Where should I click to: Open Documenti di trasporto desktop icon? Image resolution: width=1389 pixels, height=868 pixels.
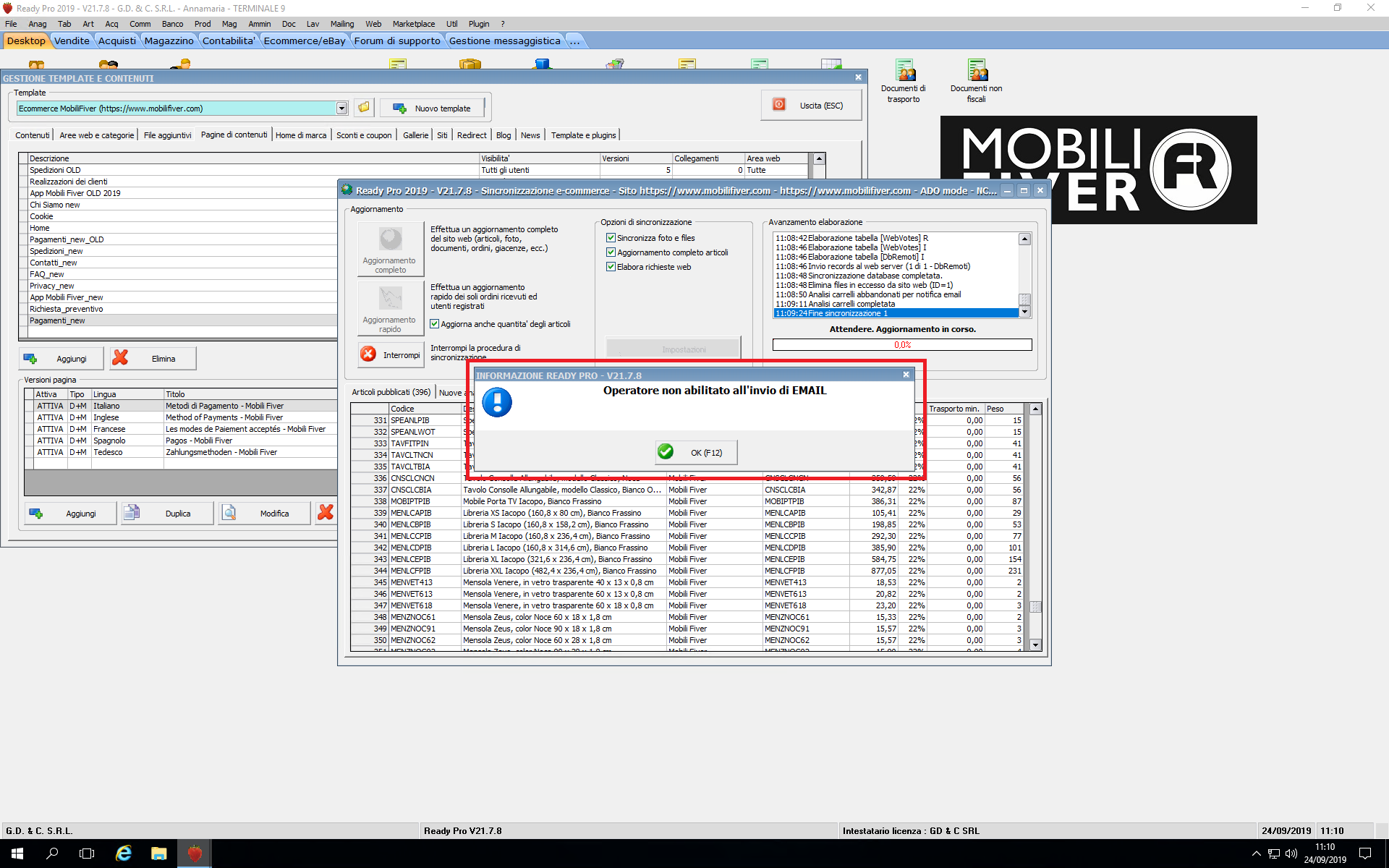pos(904,81)
